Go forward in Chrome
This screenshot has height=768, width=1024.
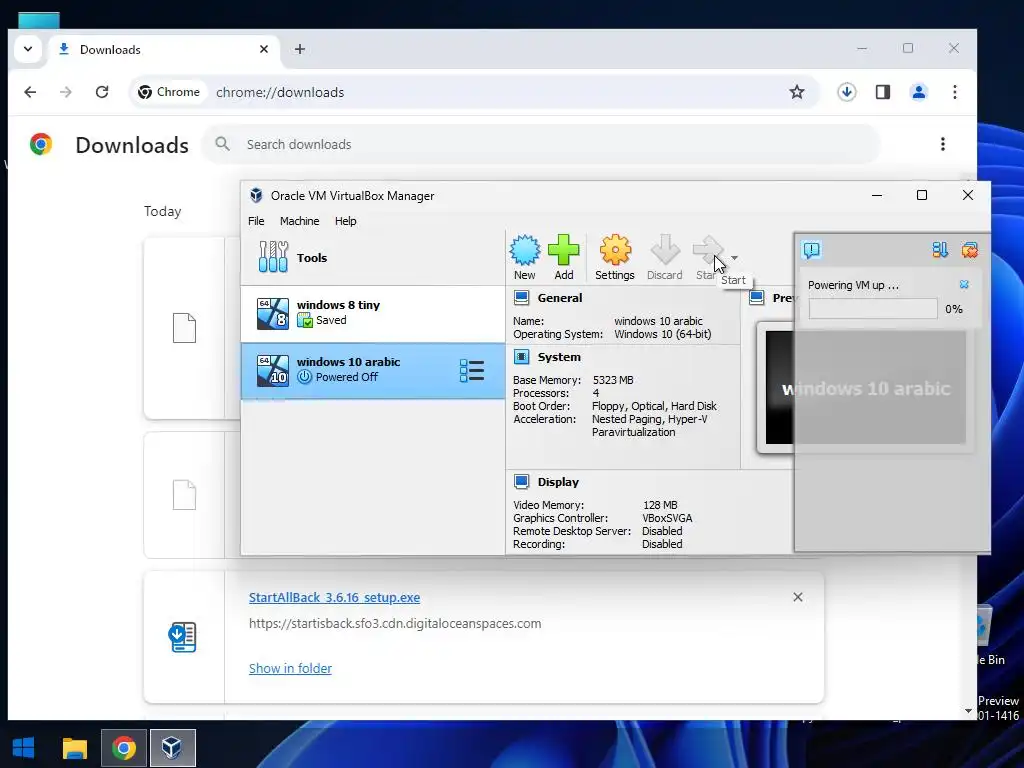coord(65,92)
